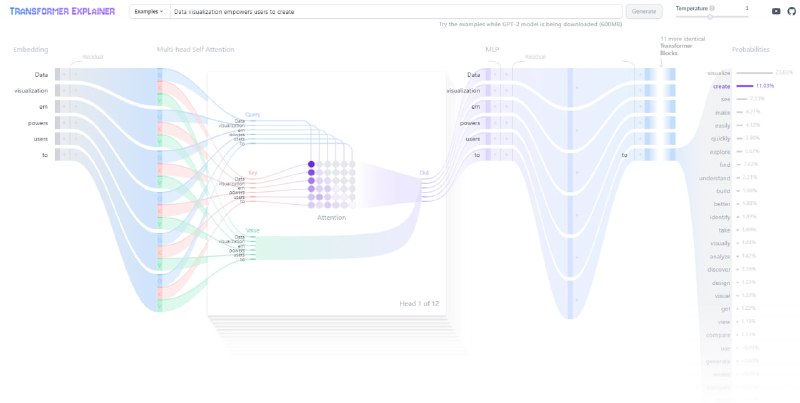Viewport: 800px width, 403px height.
Task: Click the Generate button
Action: [644, 11]
